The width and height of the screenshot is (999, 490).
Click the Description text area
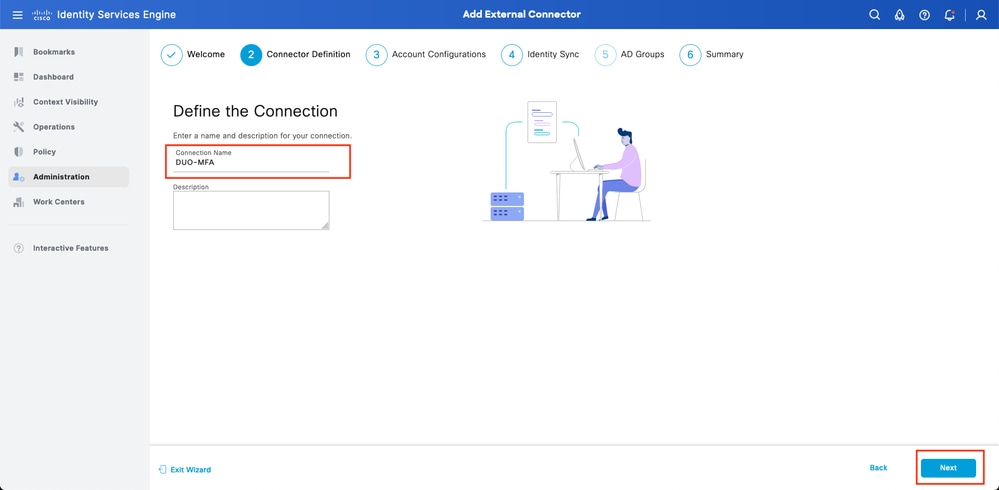pos(251,210)
